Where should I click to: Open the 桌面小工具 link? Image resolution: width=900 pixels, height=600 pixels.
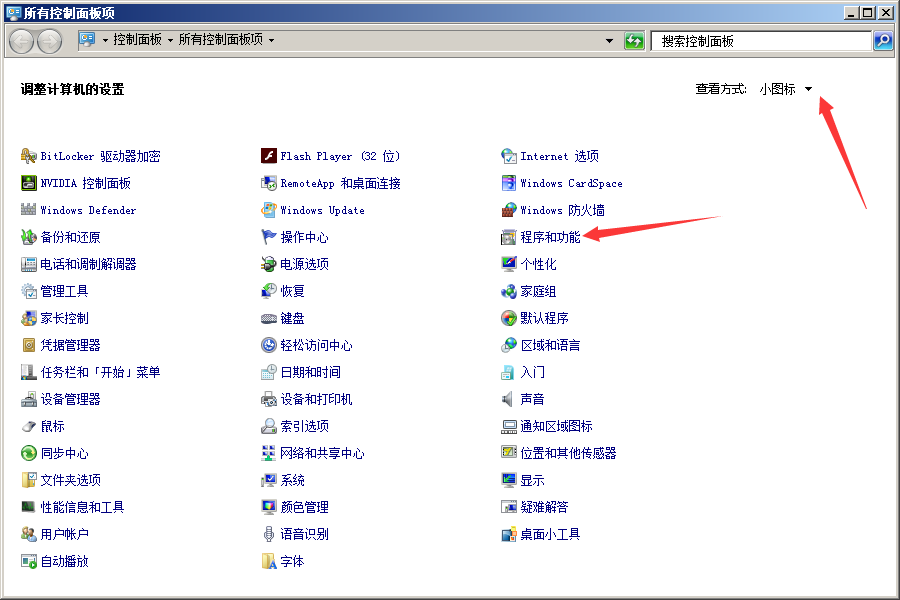pyautogui.click(x=550, y=534)
